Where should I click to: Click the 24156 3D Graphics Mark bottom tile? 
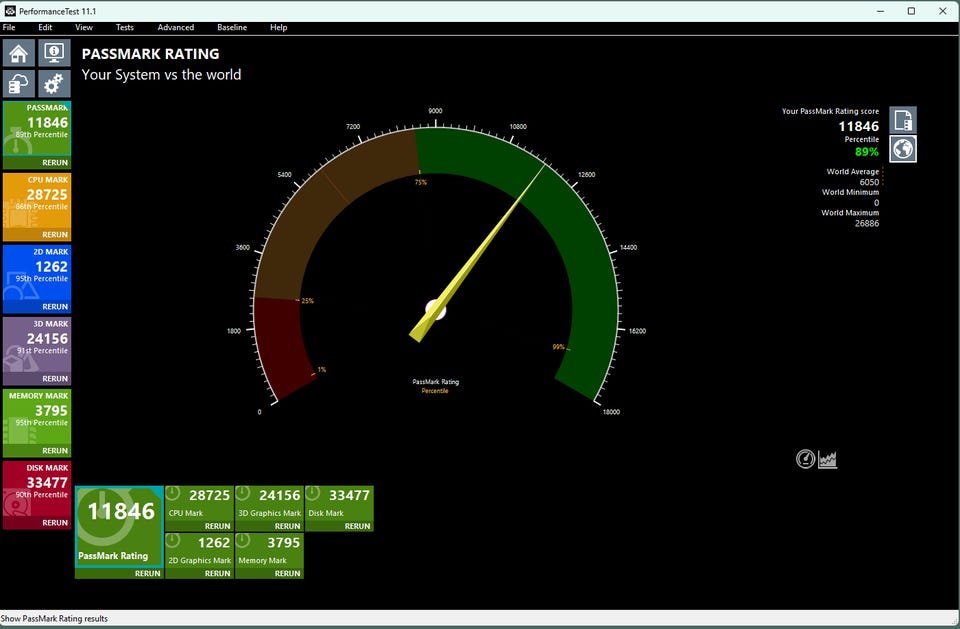tap(269, 503)
